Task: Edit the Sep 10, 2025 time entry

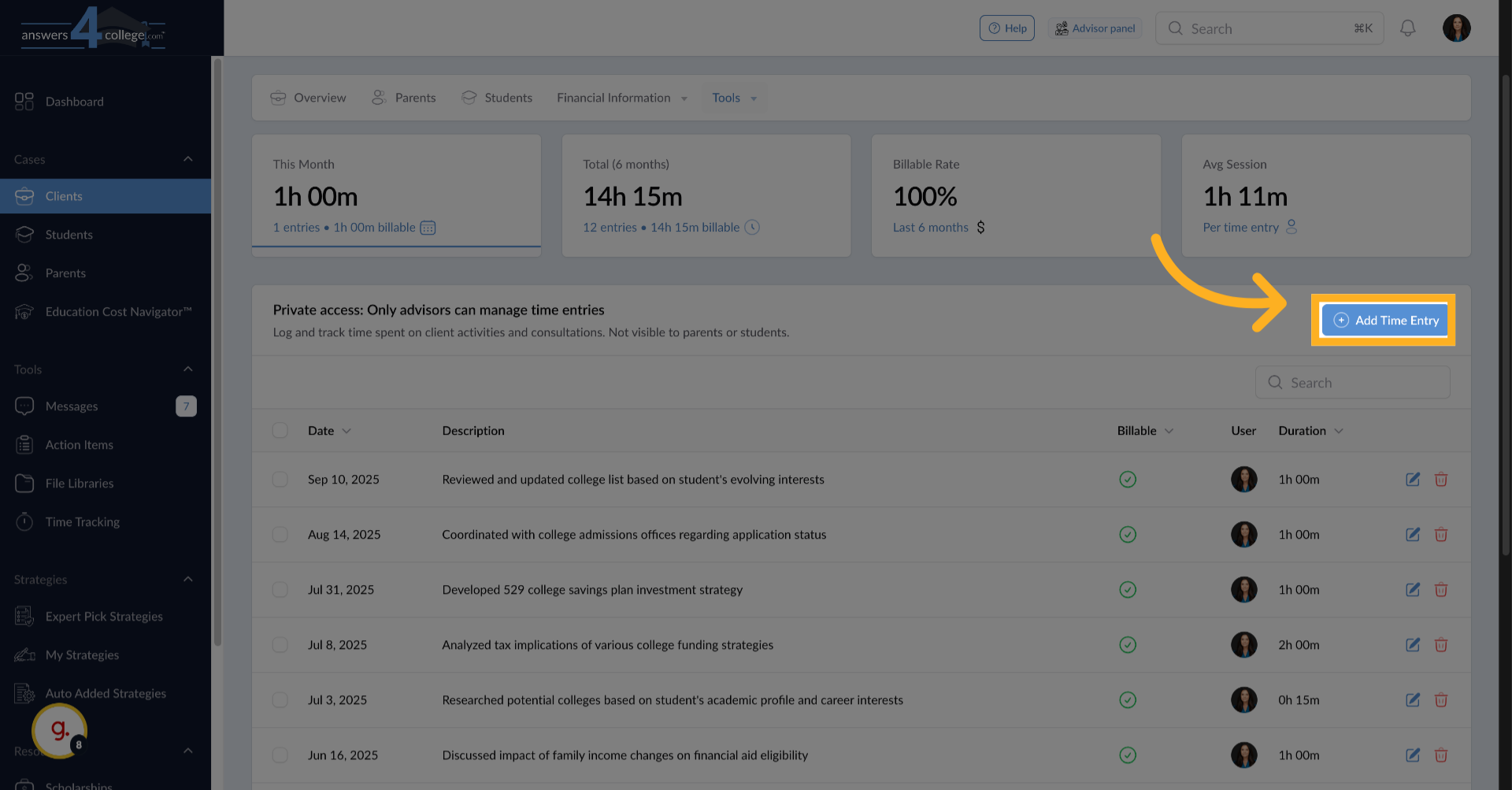Action: [1413, 480]
